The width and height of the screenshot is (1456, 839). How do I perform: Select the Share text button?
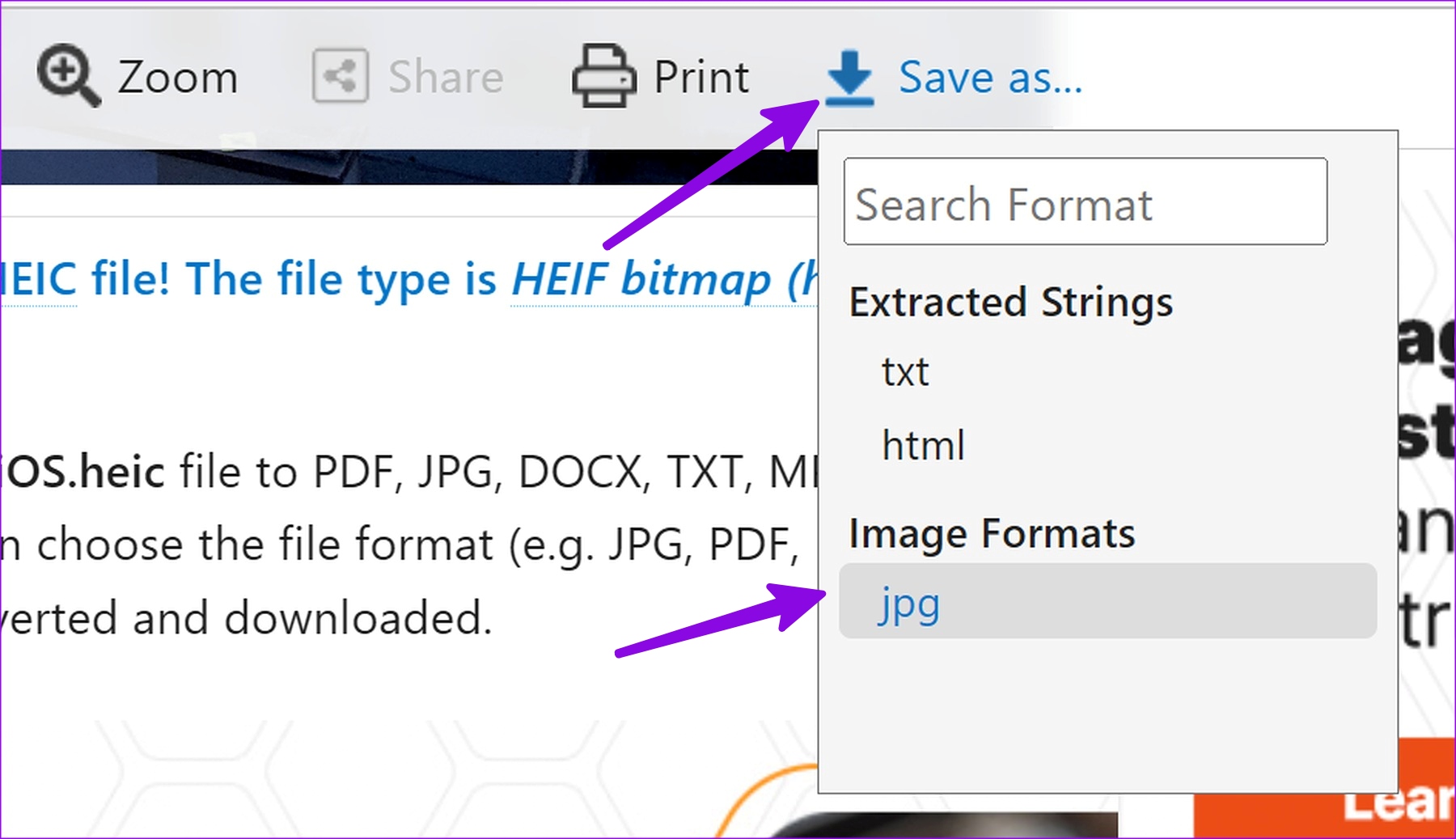(x=446, y=78)
